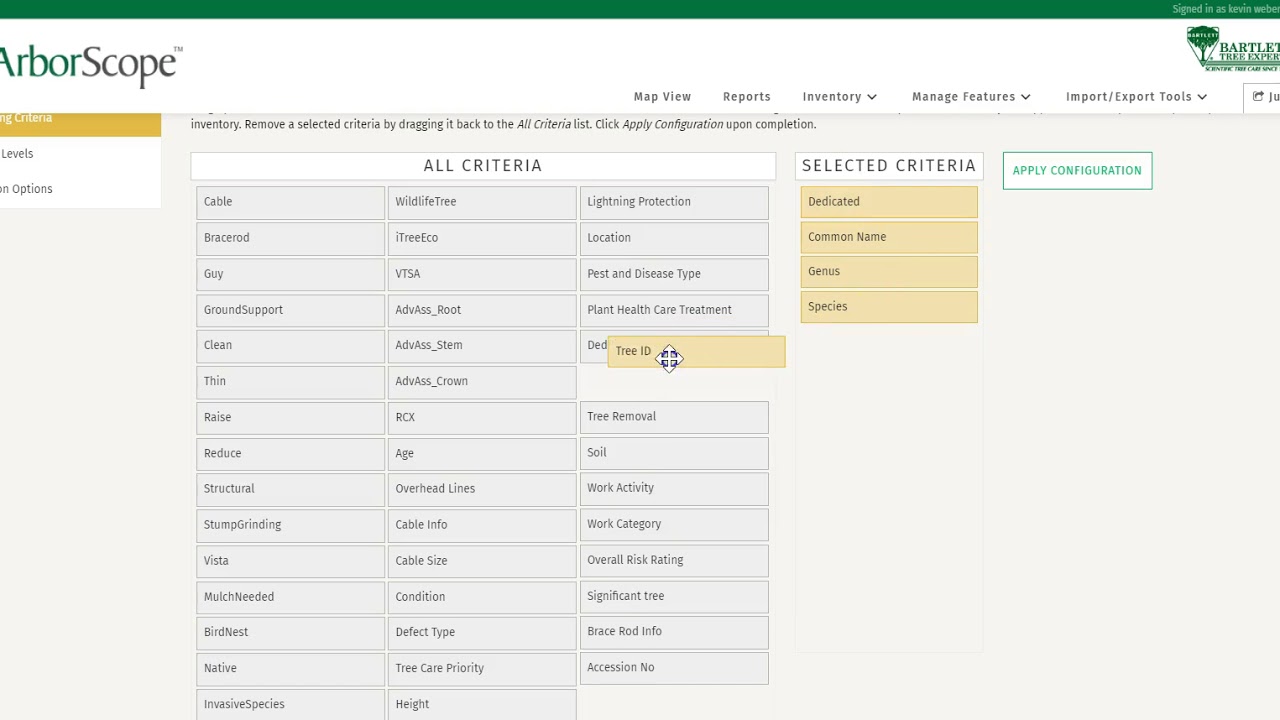Click the Brace Rod Info tile
1280x720 pixels.
pos(674,632)
